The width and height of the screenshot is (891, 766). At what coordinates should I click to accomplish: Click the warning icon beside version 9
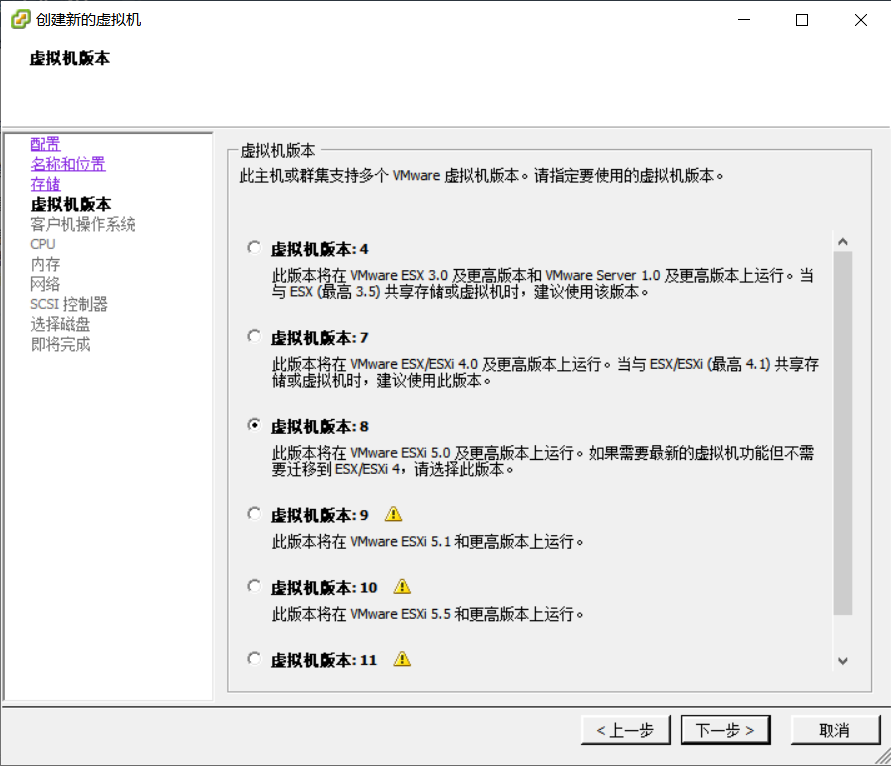click(x=393, y=514)
